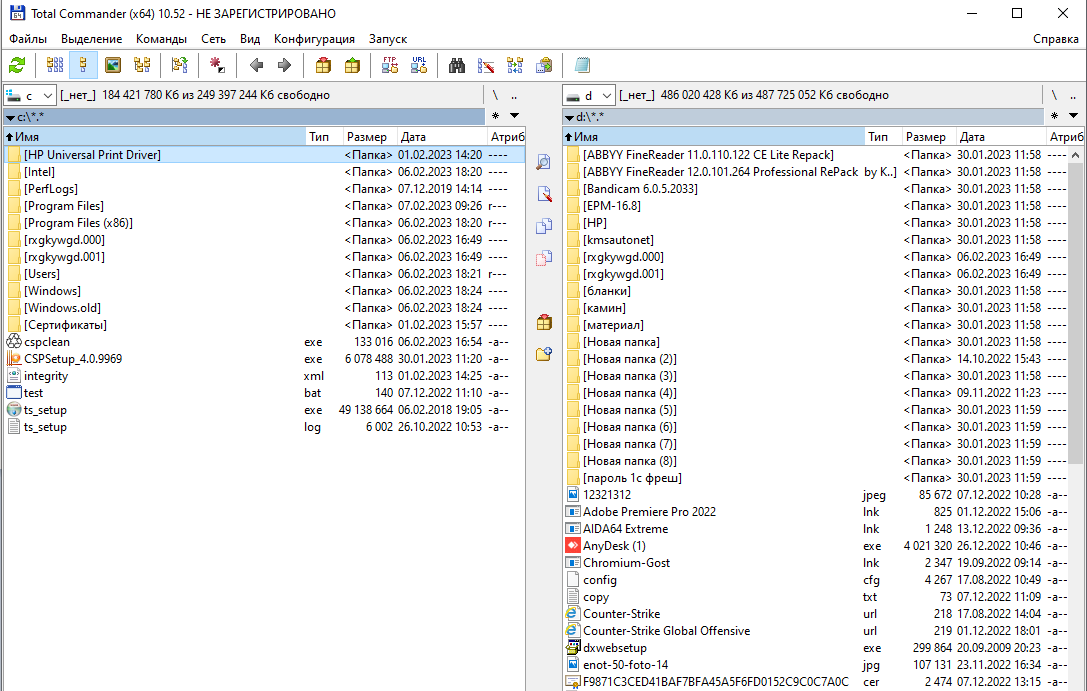The image size is (1087, 691).
Task: Click the copy names to clipboard icon
Action: click(544, 65)
